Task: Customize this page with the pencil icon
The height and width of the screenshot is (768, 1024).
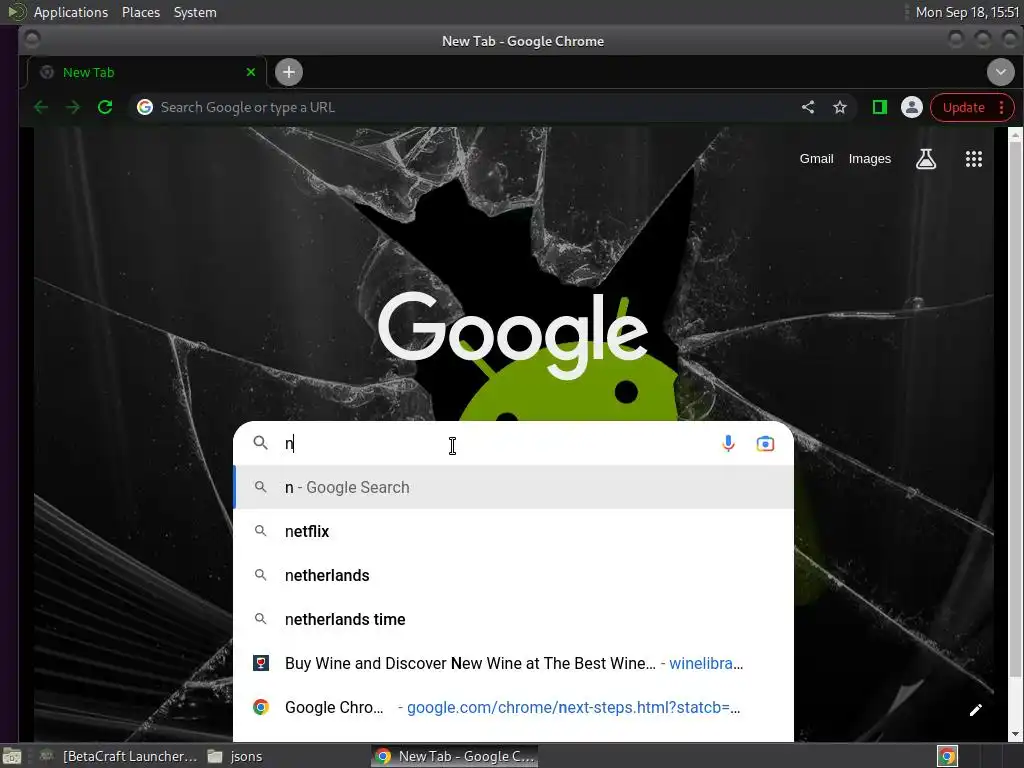Action: [x=976, y=710]
